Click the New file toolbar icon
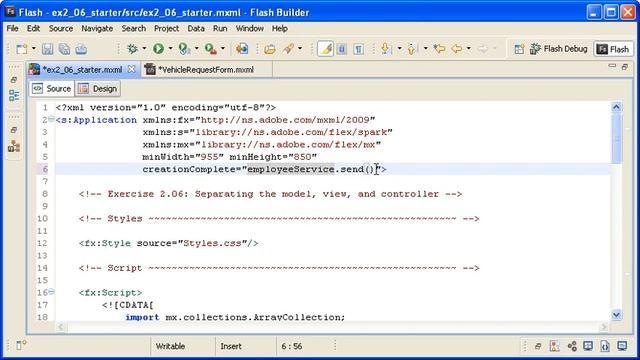Viewport: 640px width, 360px height. 22,49
